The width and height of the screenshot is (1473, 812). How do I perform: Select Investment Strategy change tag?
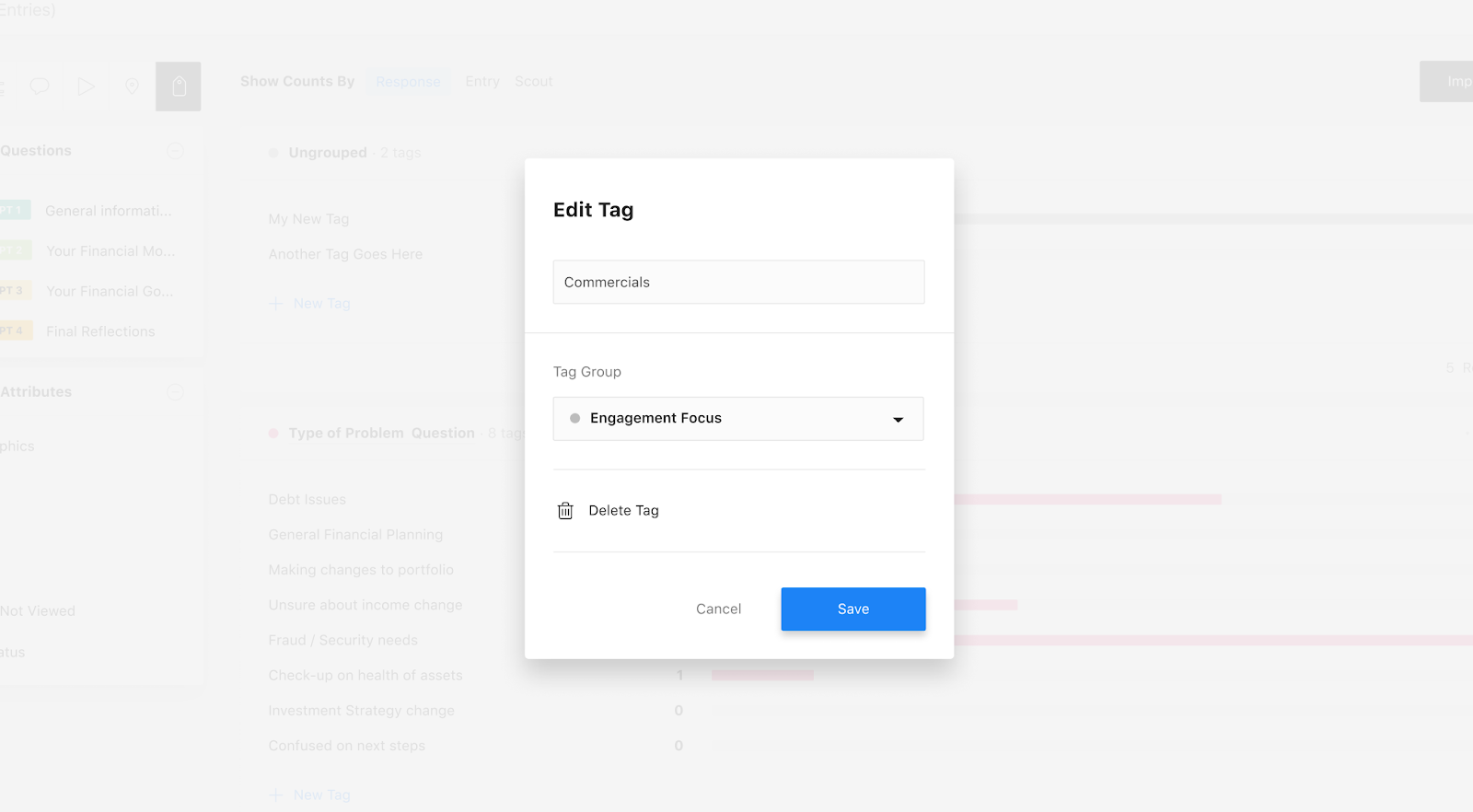pyautogui.click(x=361, y=711)
